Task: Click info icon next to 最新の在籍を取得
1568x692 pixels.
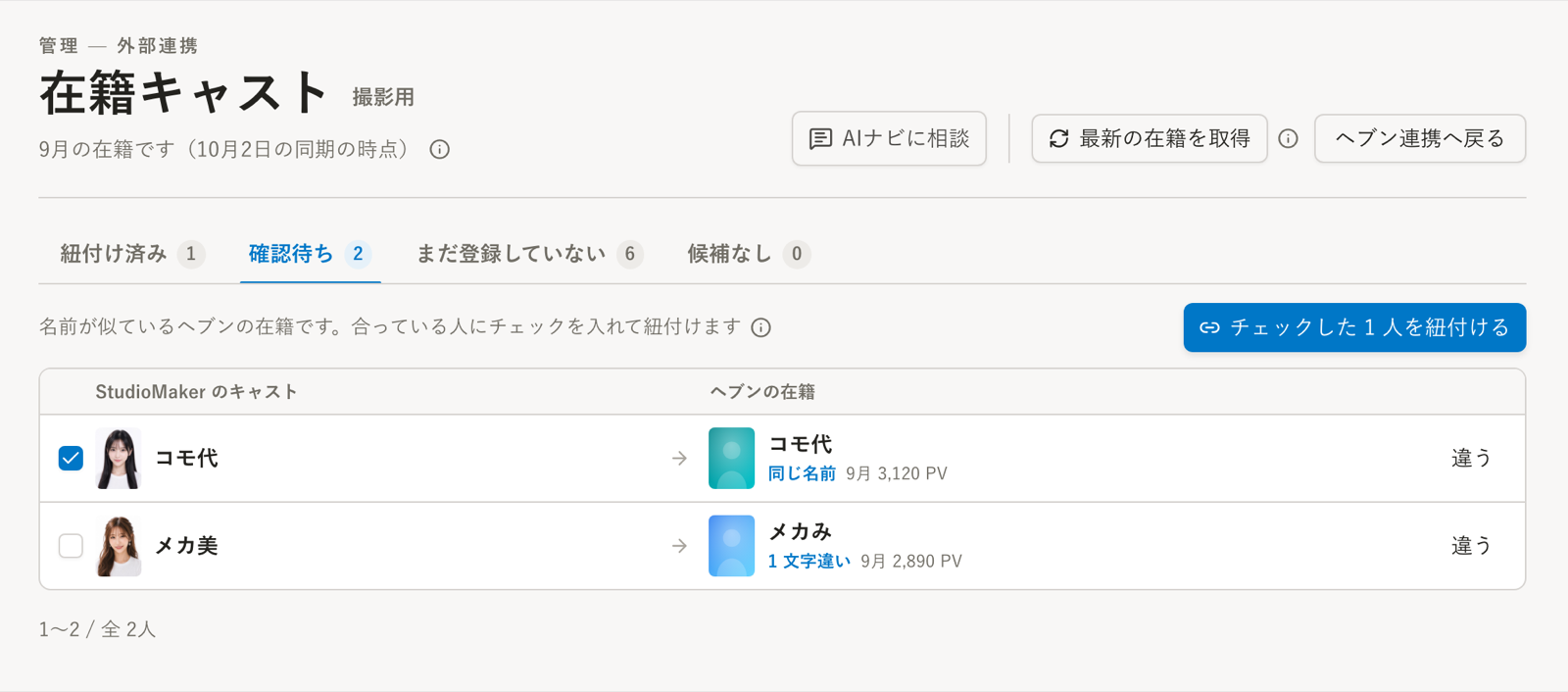Action: pos(1289,139)
